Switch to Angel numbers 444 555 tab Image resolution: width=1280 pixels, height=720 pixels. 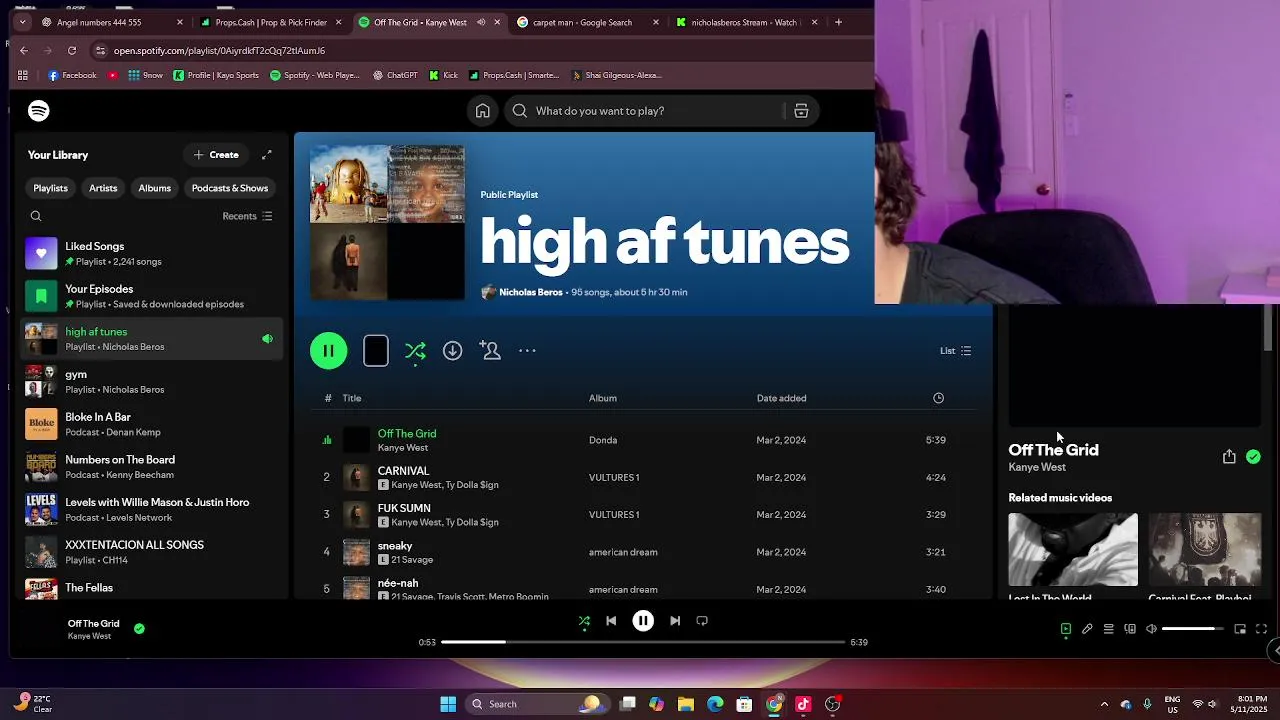click(112, 22)
